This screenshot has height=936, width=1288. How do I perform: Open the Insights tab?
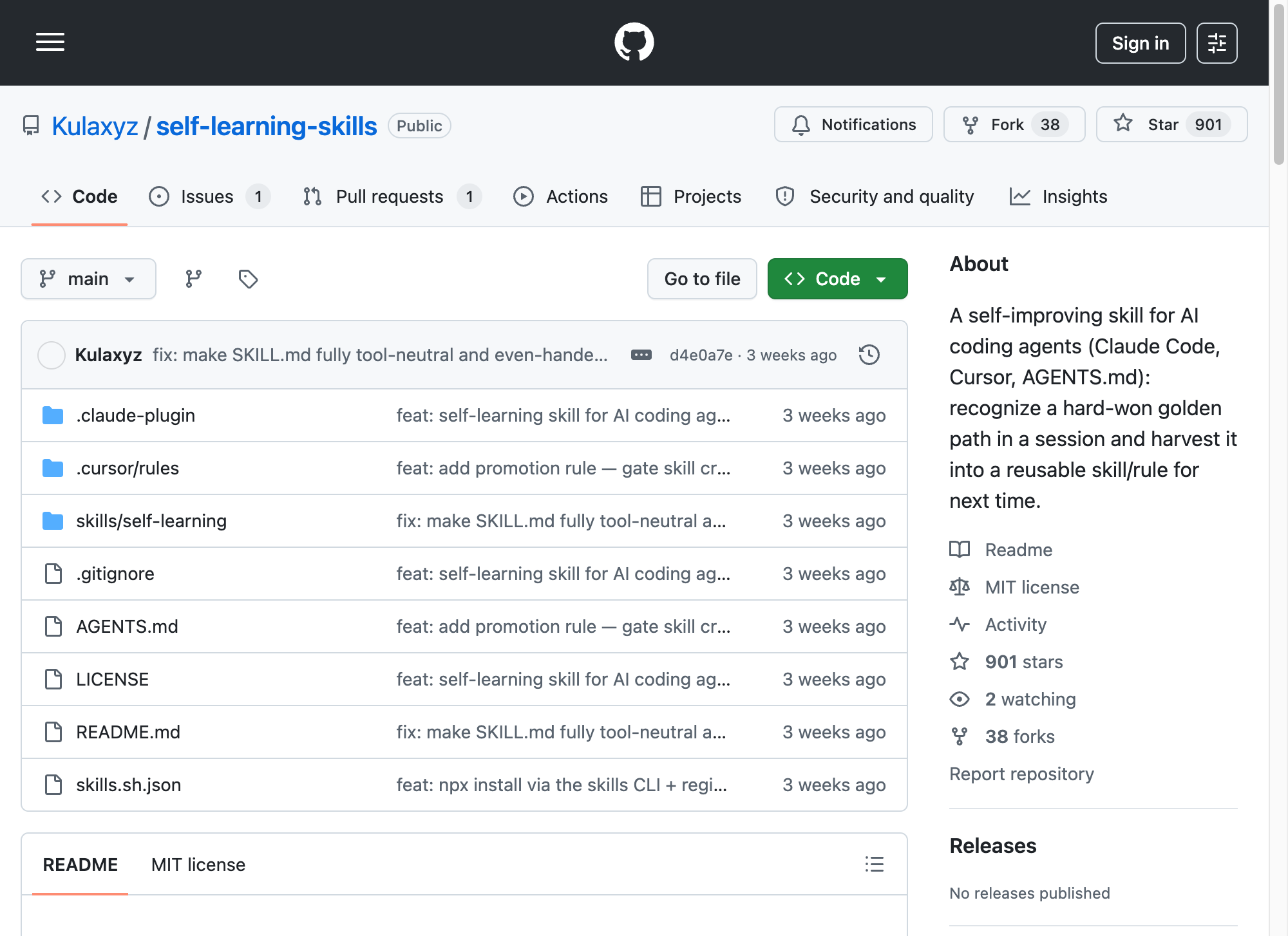click(x=1058, y=196)
